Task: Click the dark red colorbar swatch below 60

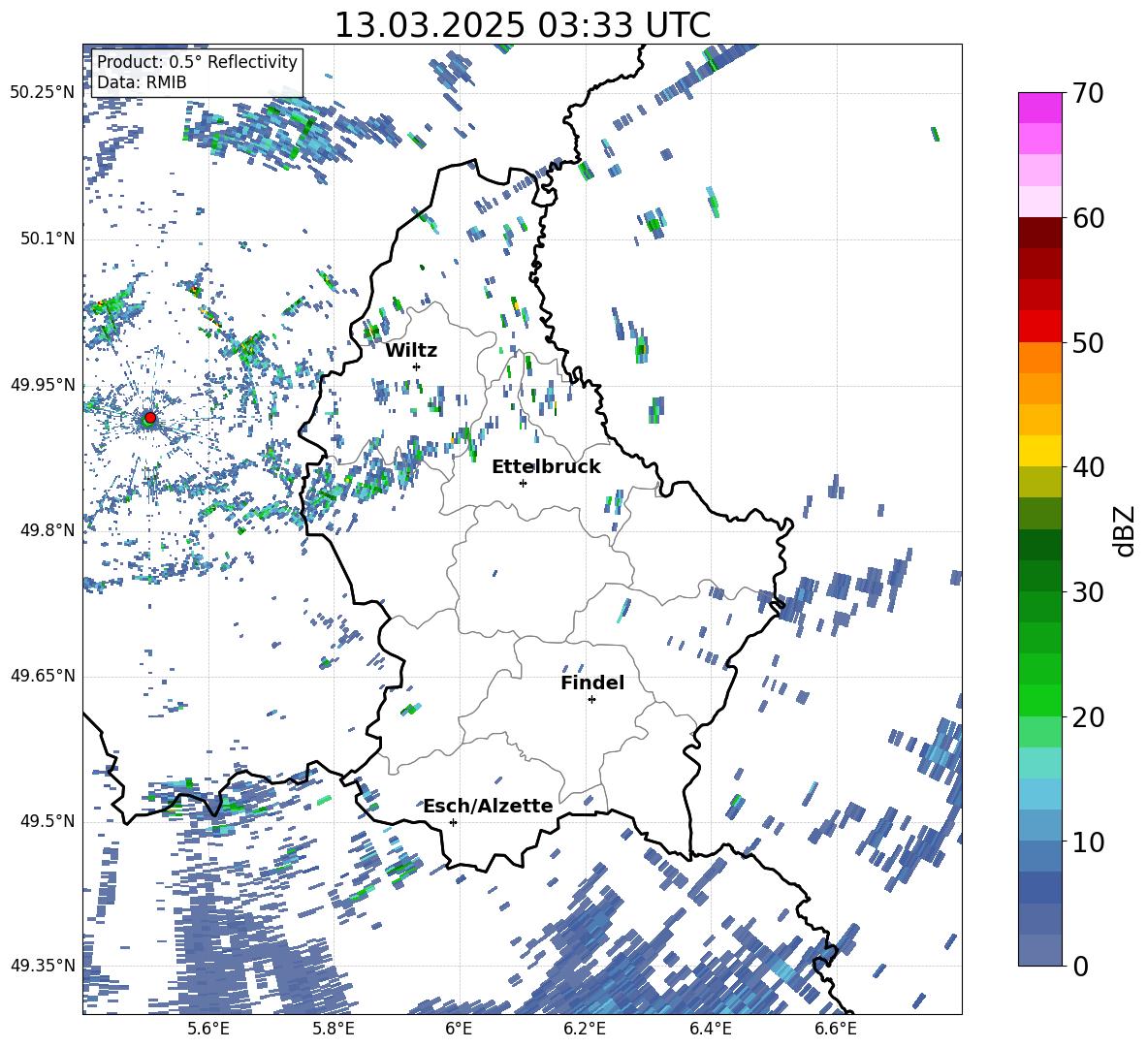Action: tap(1040, 233)
